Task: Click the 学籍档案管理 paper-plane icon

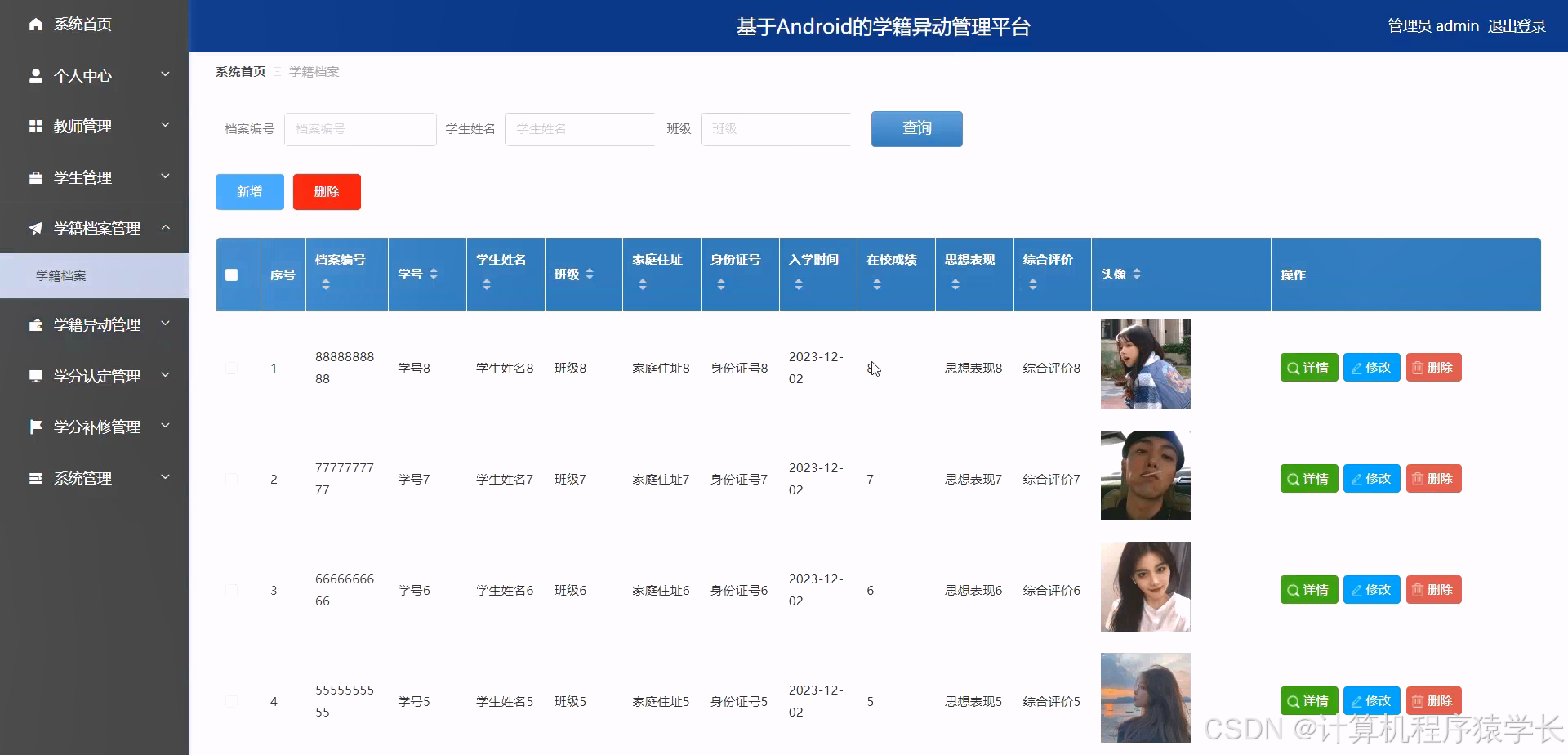Action: tap(35, 228)
